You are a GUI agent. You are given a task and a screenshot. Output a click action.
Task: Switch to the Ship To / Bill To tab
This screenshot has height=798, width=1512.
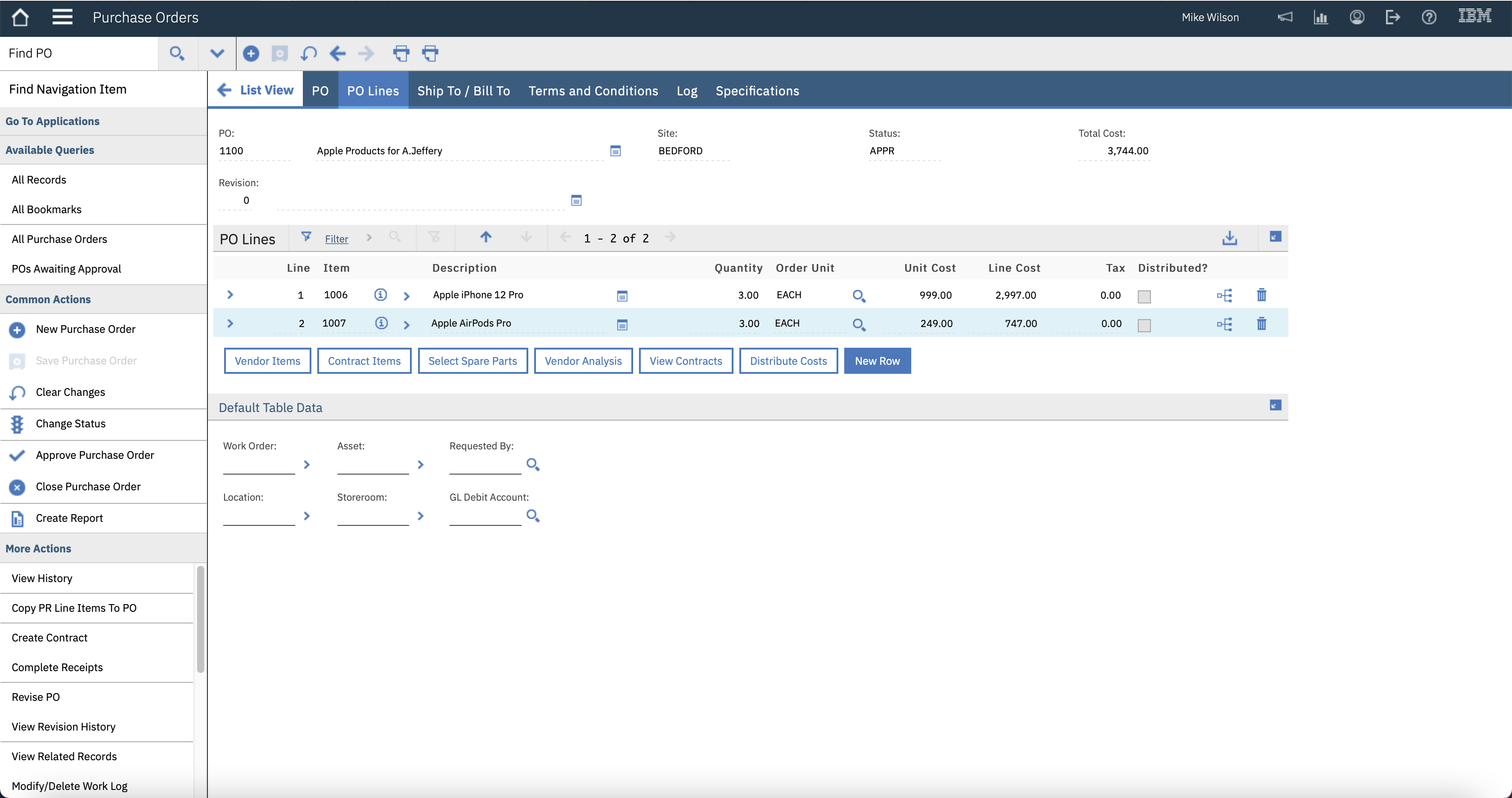pyautogui.click(x=463, y=91)
